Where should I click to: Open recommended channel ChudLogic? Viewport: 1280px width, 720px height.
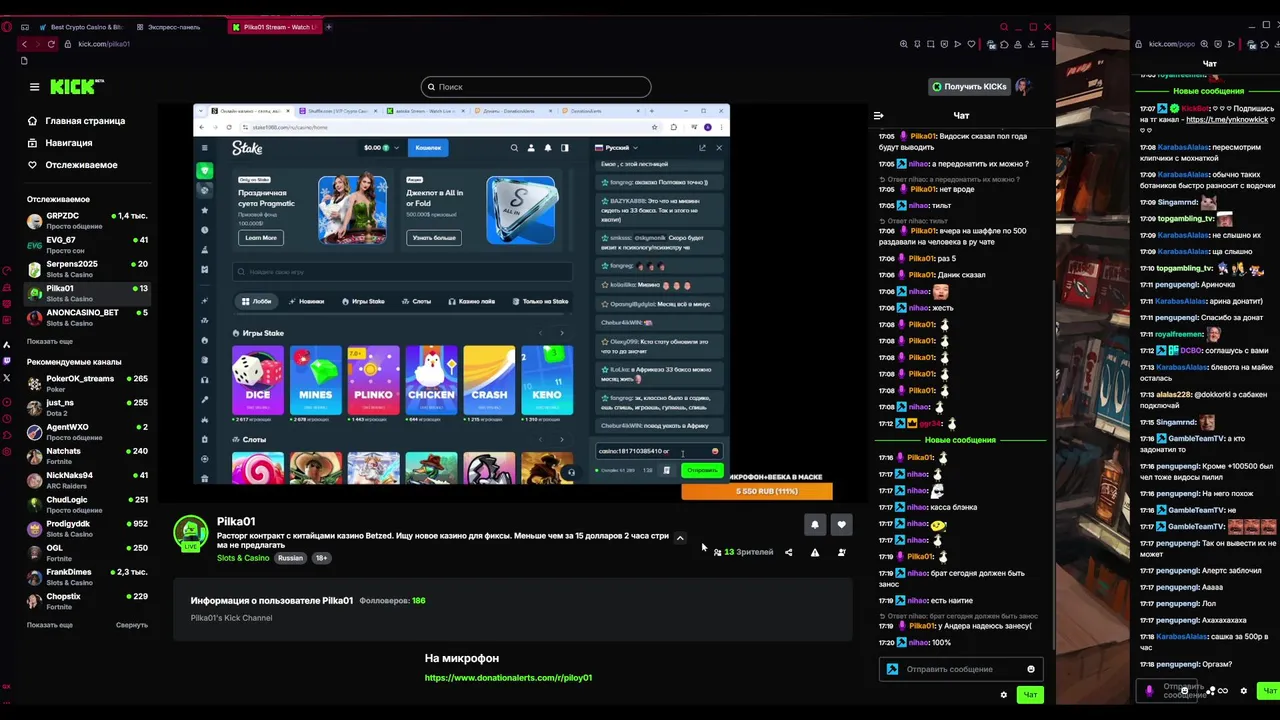pyautogui.click(x=87, y=504)
